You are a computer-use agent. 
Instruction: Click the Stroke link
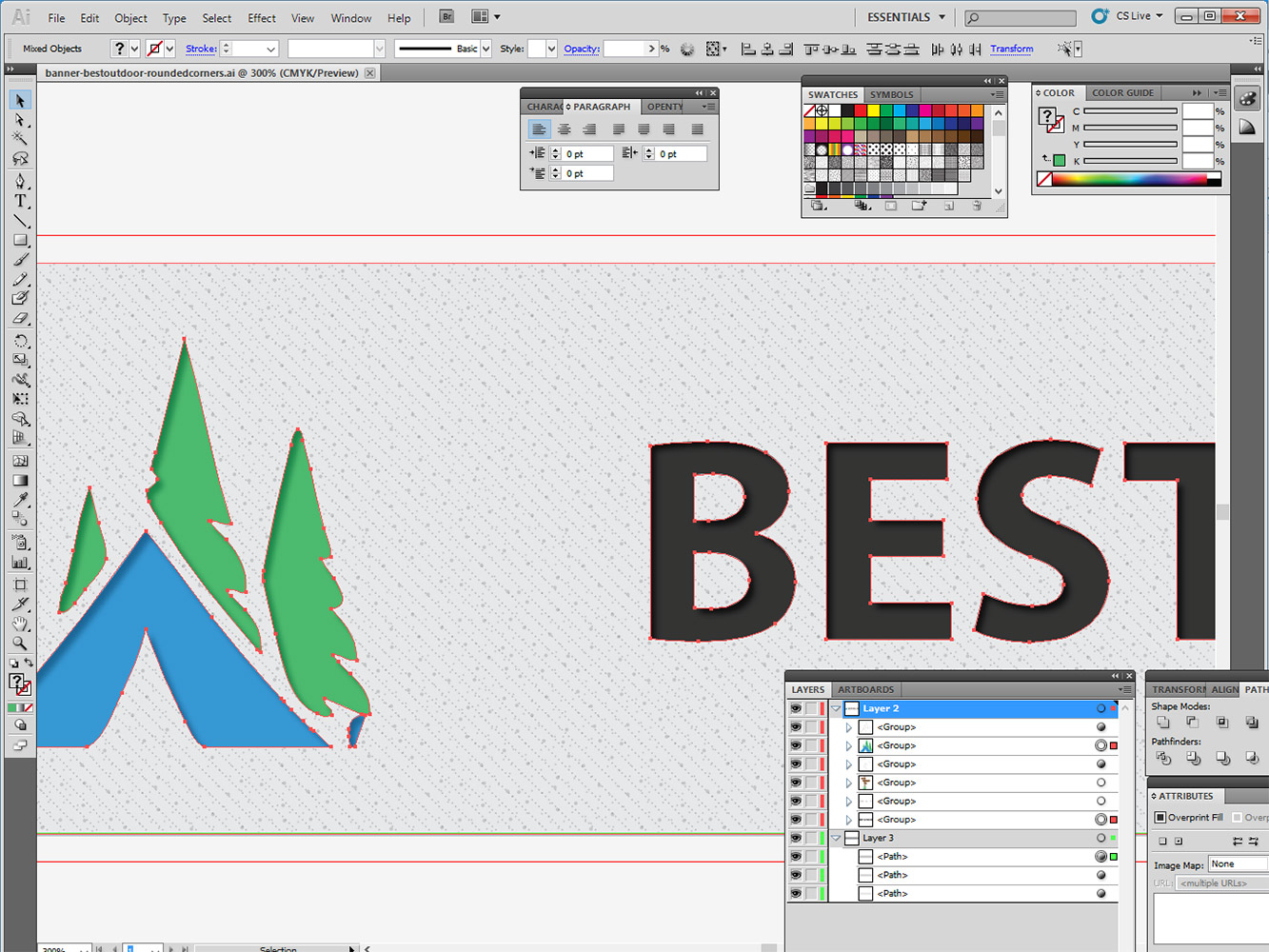pyautogui.click(x=201, y=49)
